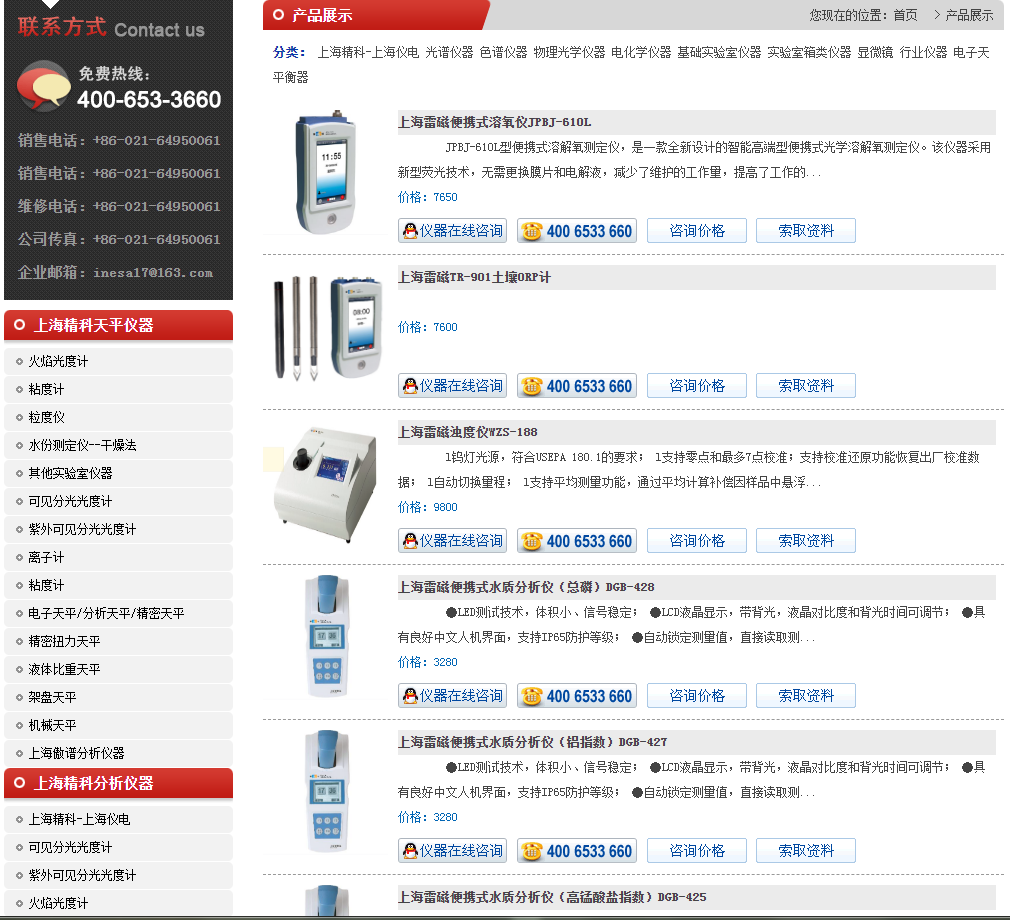This screenshot has height=920, width=1010.
Task: Select category 电化学仪器
Action: 641,52
